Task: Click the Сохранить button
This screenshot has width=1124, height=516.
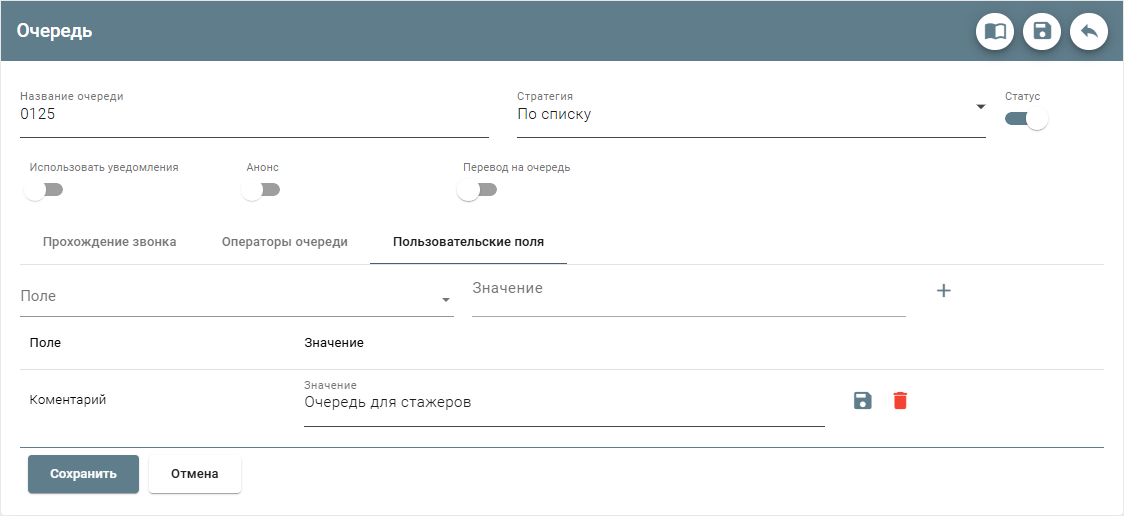Action: point(83,474)
